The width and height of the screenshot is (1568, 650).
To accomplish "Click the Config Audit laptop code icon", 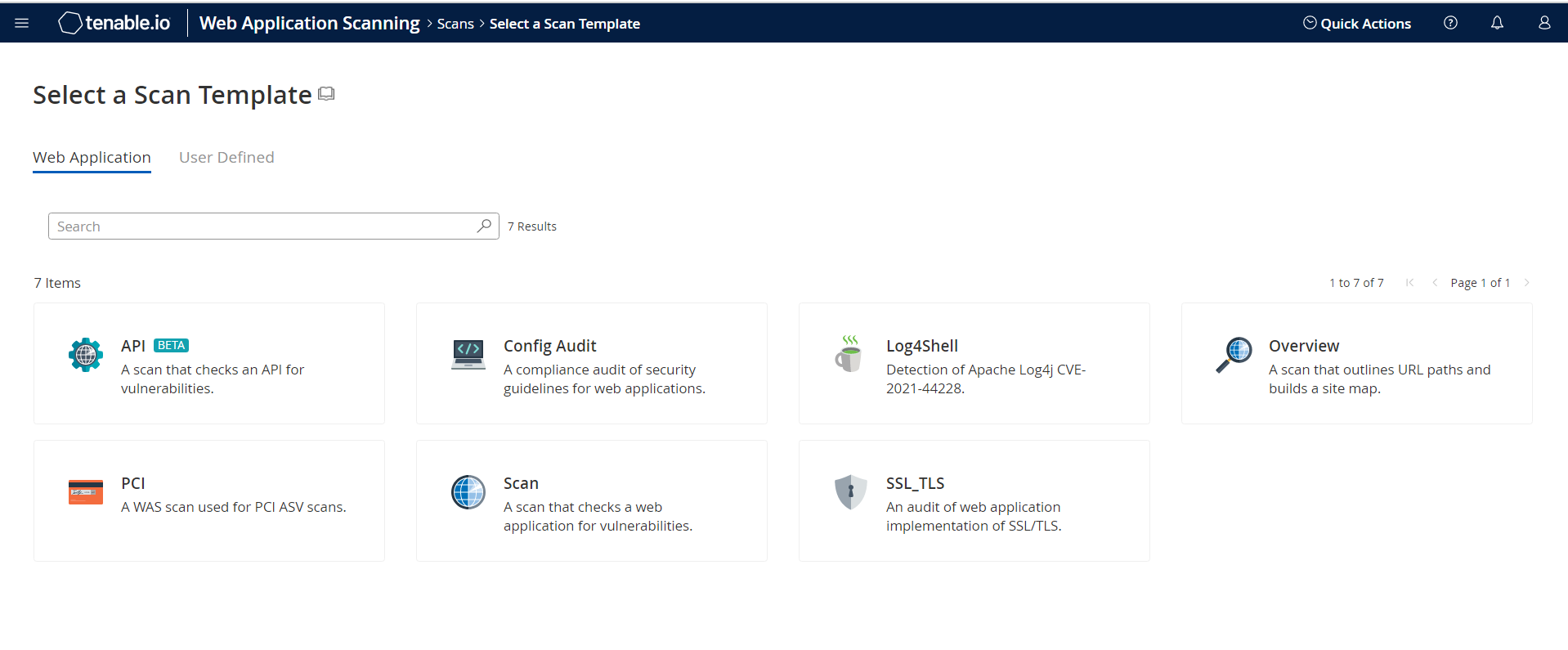I will click(468, 355).
